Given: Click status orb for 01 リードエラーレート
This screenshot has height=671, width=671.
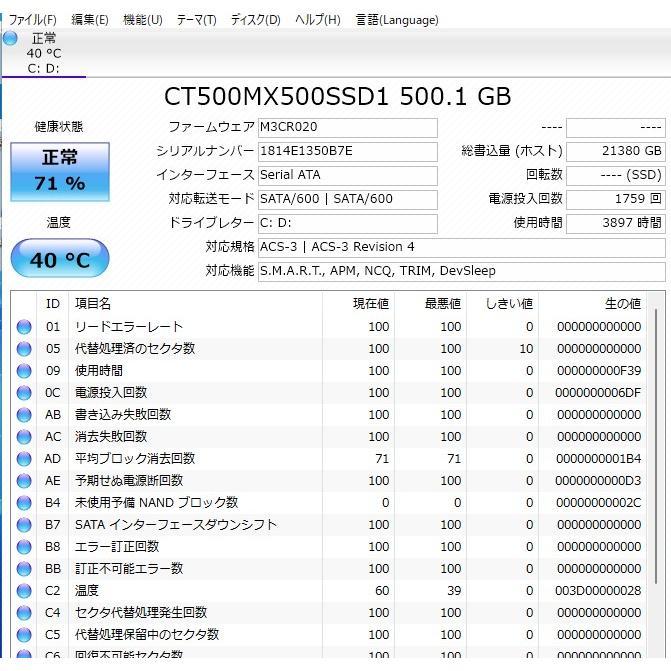Looking at the screenshot, I should pos(24,327).
